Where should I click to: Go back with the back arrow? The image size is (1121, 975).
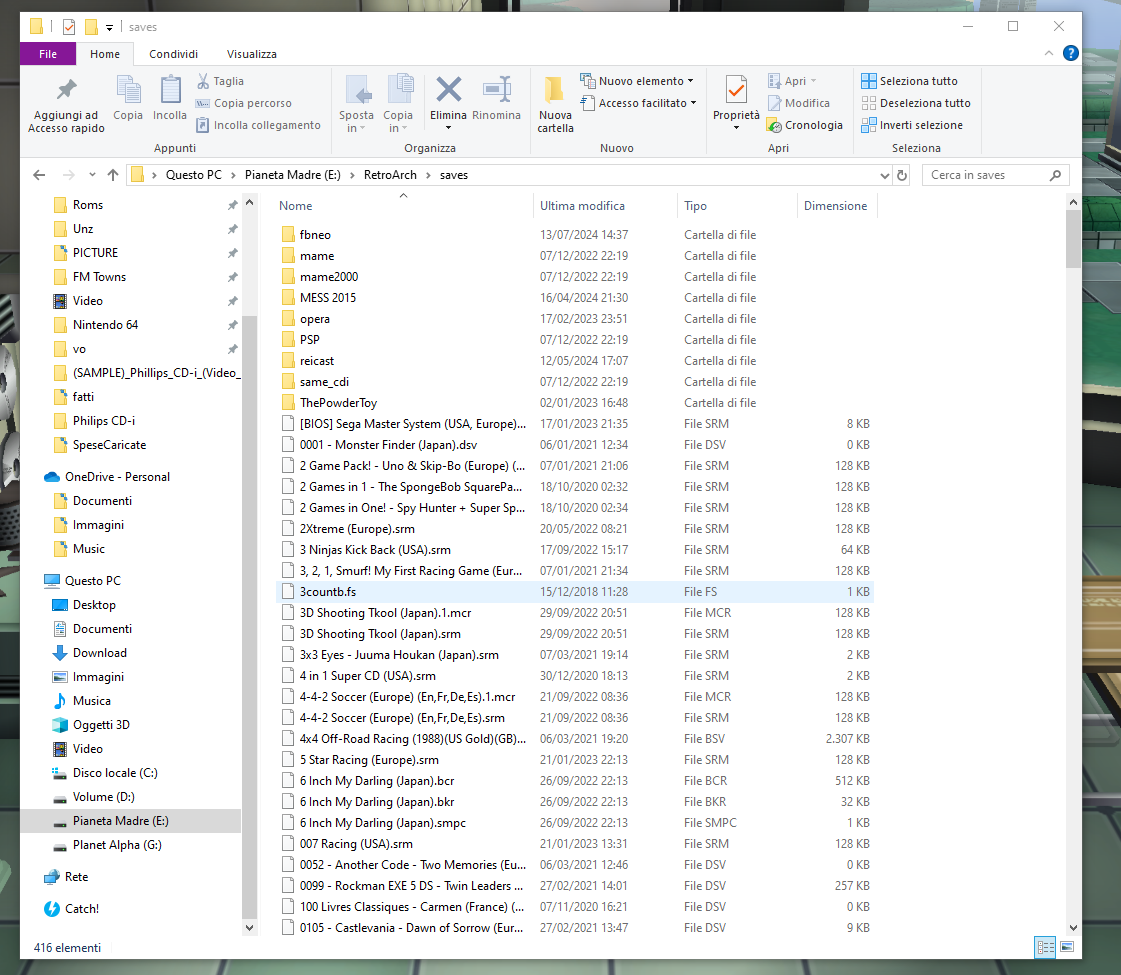39,175
